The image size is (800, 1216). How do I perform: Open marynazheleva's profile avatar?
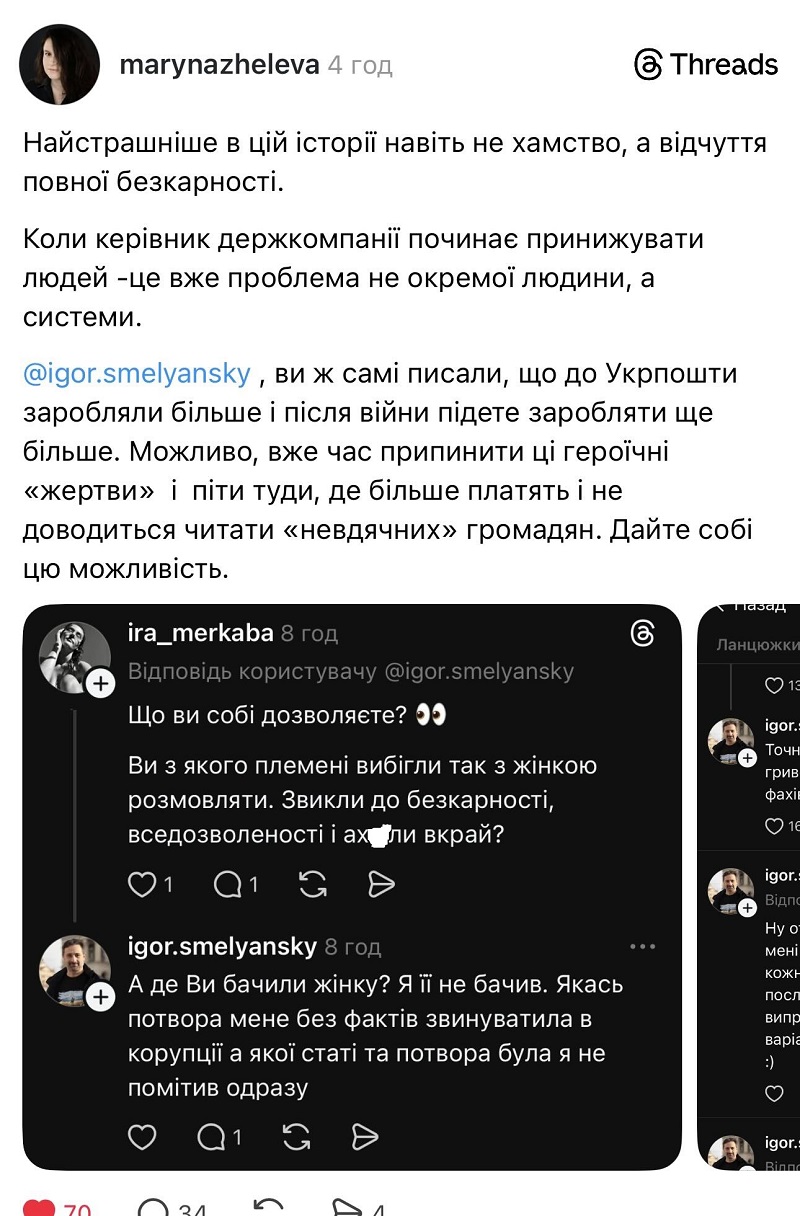pyautogui.click(x=60, y=65)
